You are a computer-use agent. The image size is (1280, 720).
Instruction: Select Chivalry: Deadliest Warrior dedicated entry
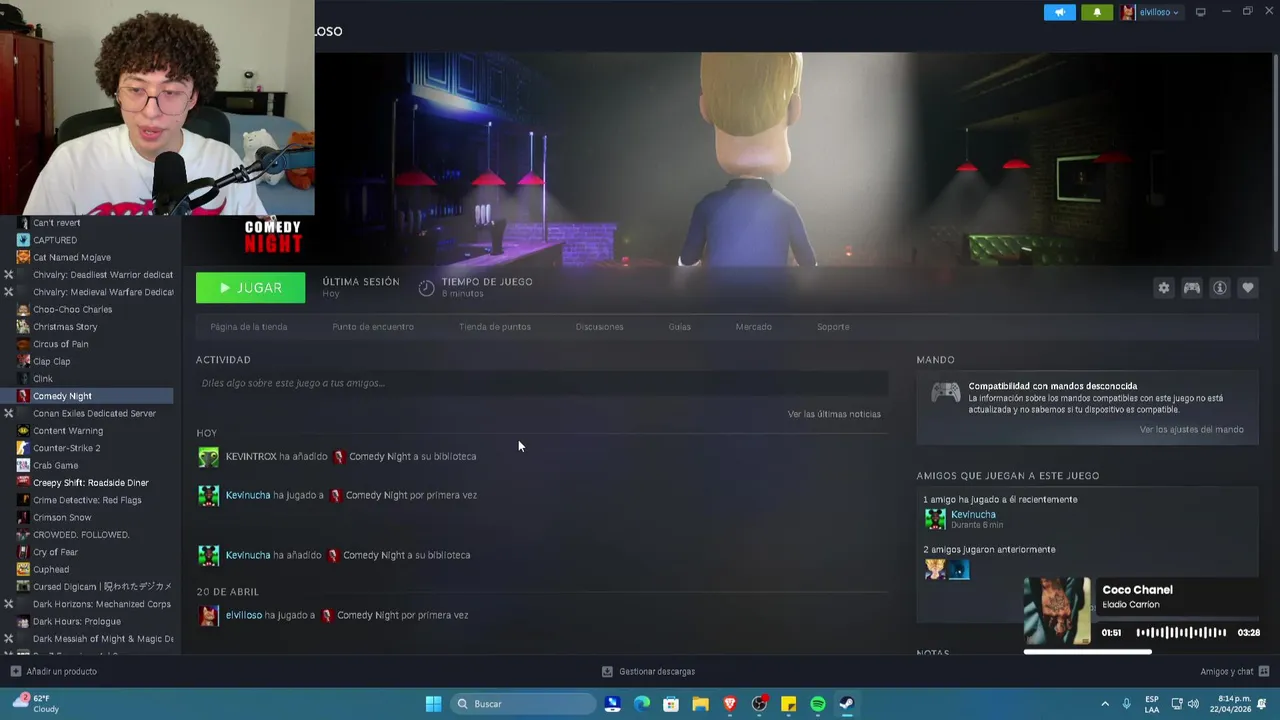pyautogui.click(x=102, y=275)
